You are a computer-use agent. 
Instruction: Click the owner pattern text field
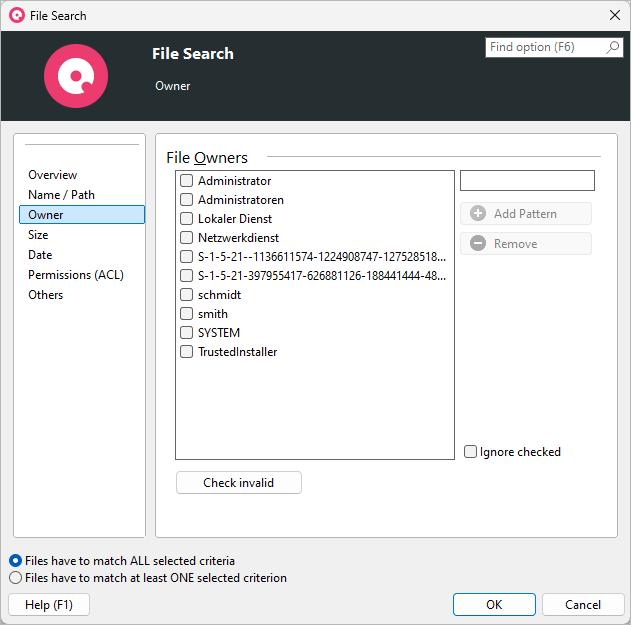point(527,181)
